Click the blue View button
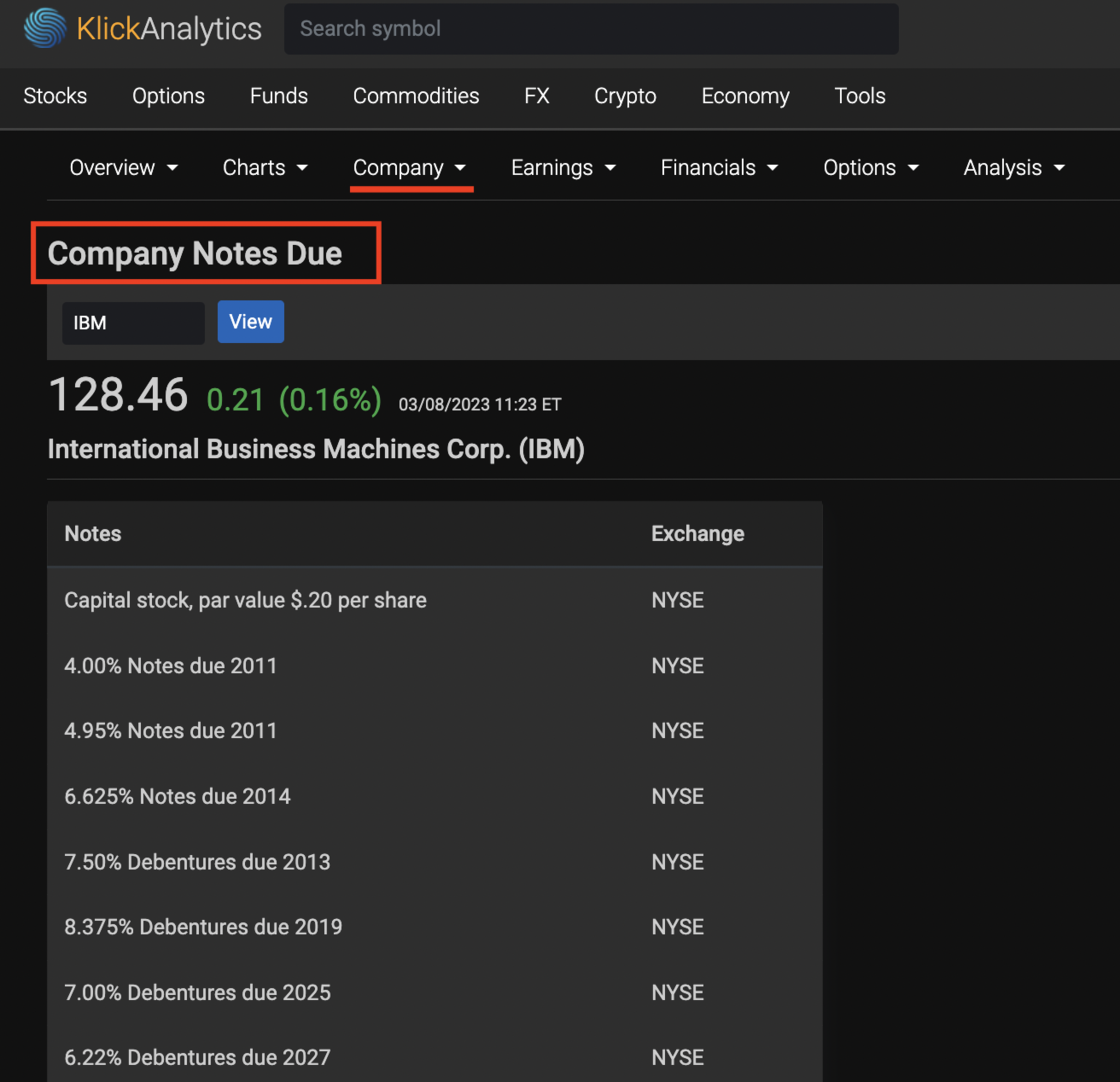Image resolution: width=1120 pixels, height=1082 pixels. 251,322
